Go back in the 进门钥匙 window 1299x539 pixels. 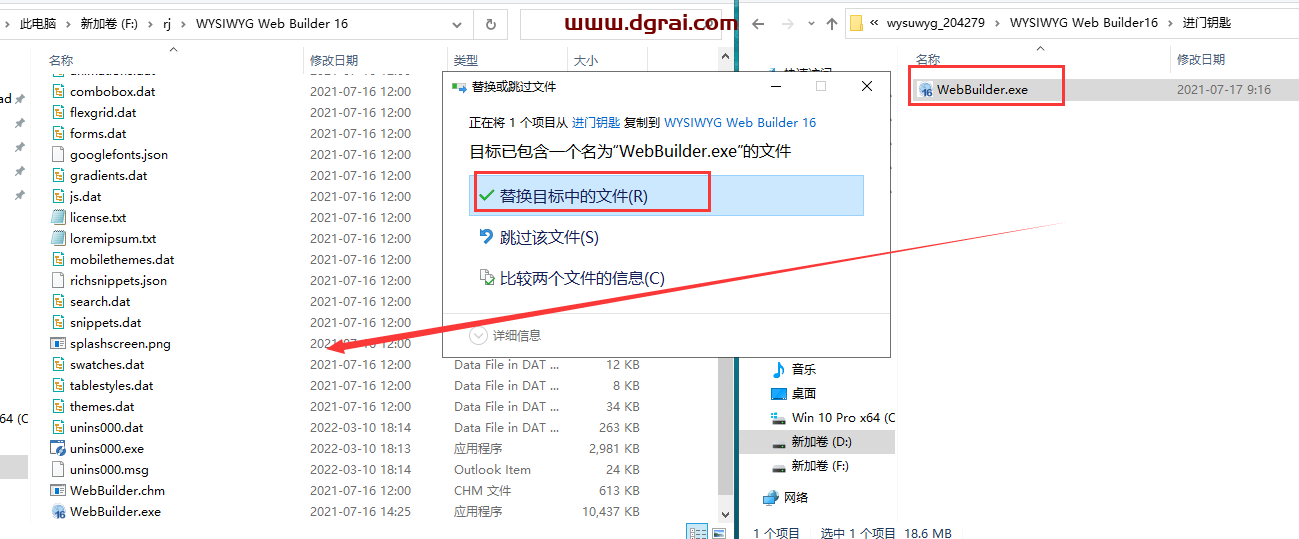[758, 24]
